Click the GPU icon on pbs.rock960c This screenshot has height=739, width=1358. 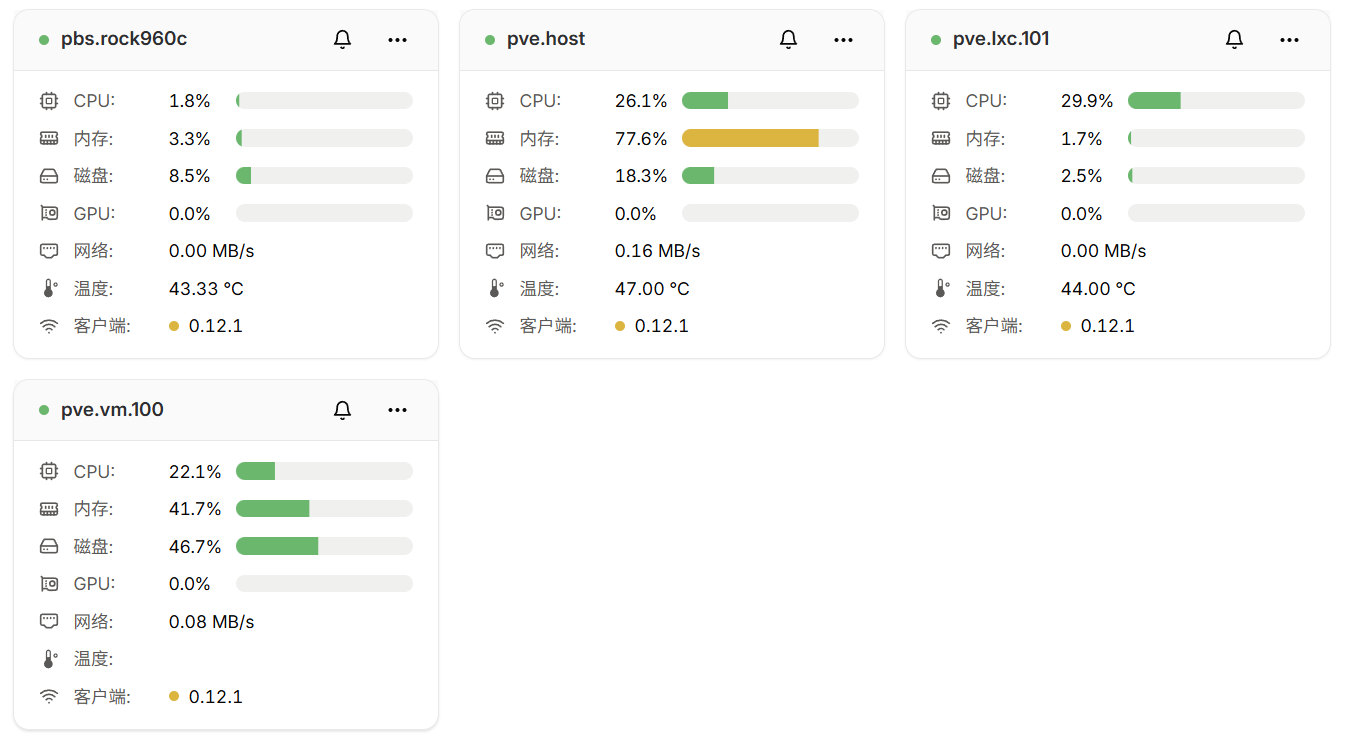(49, 213)
